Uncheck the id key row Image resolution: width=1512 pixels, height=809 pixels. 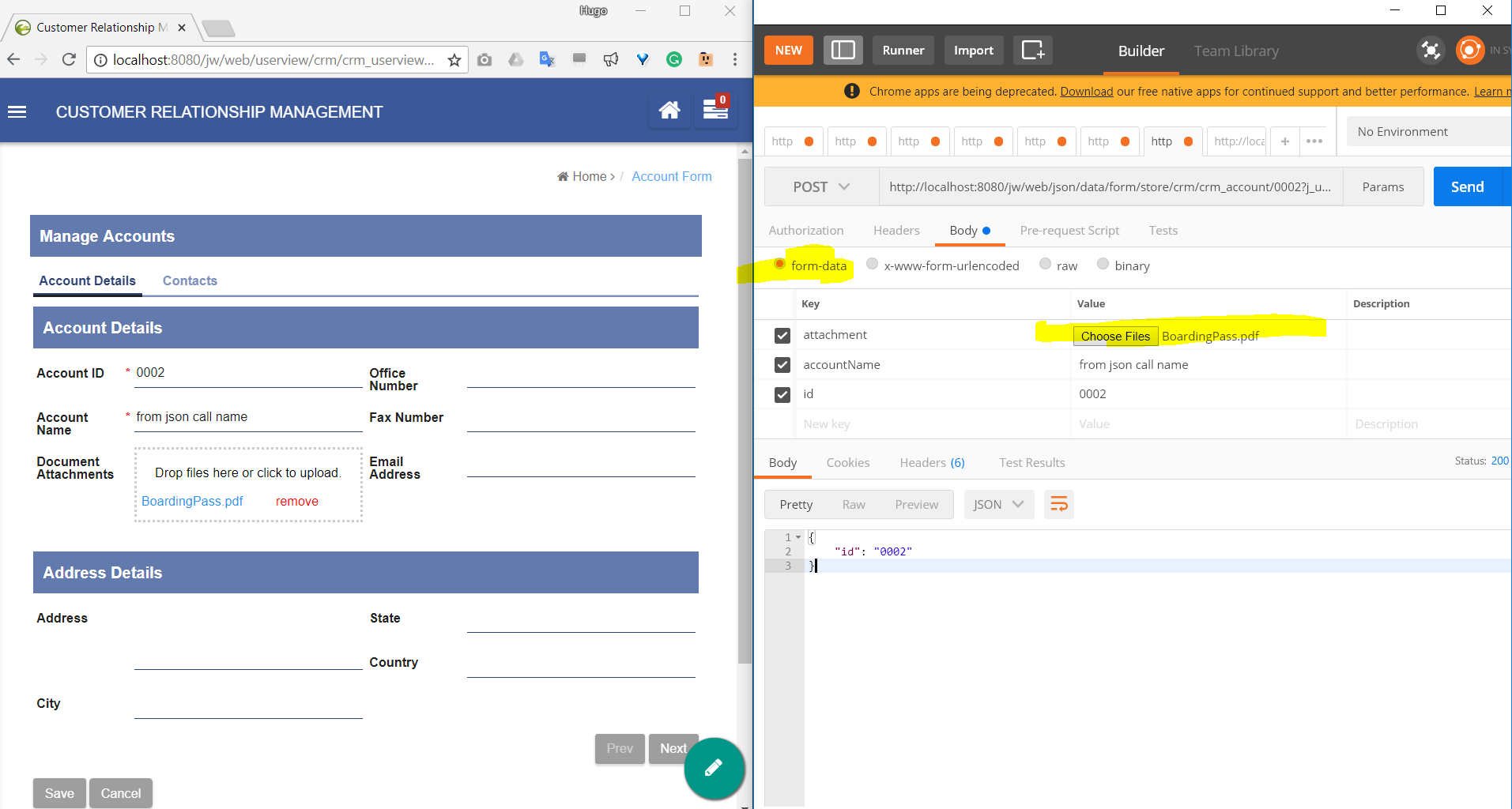pos(782,394)
